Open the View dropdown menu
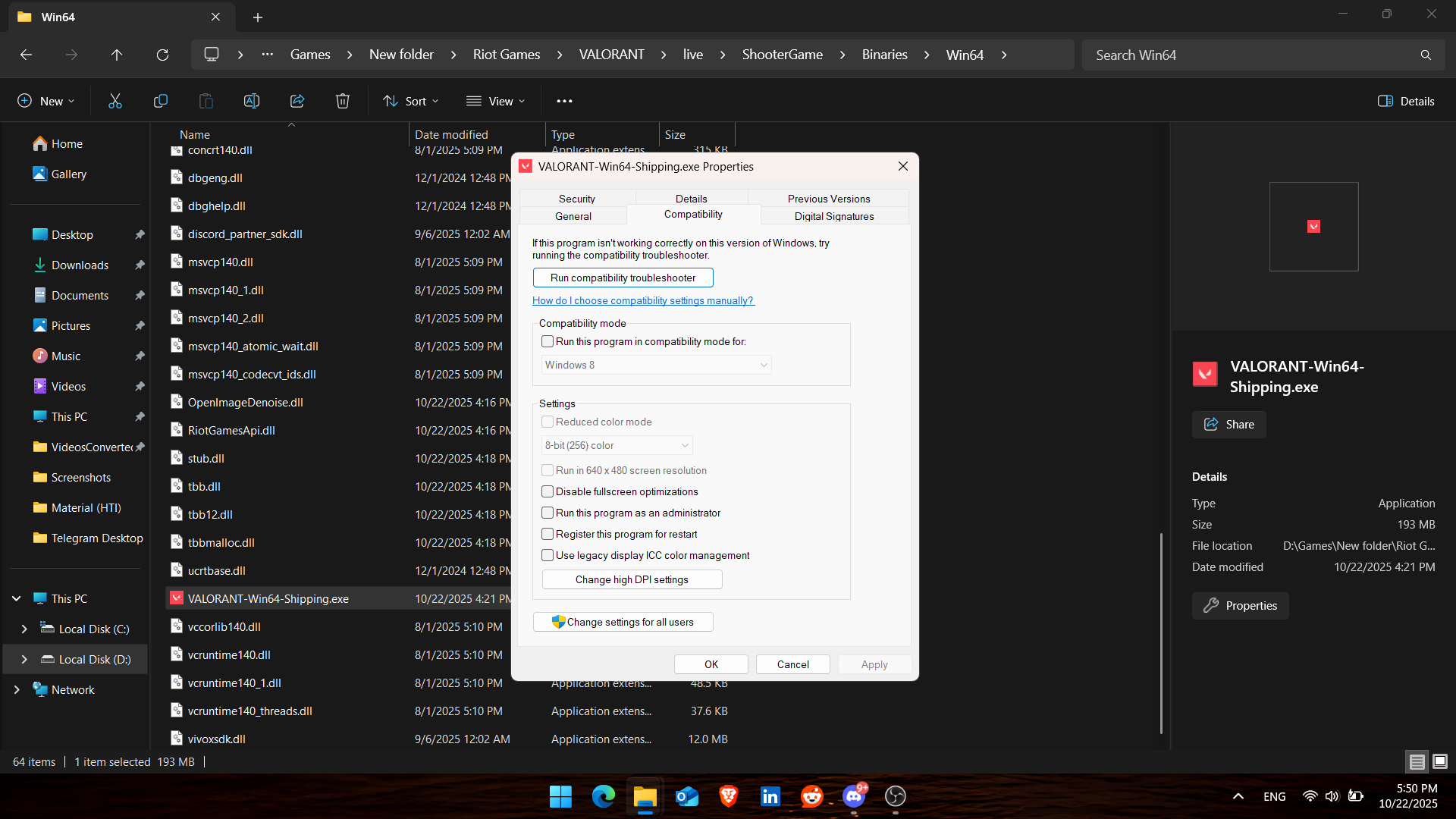 pos(495,101)
